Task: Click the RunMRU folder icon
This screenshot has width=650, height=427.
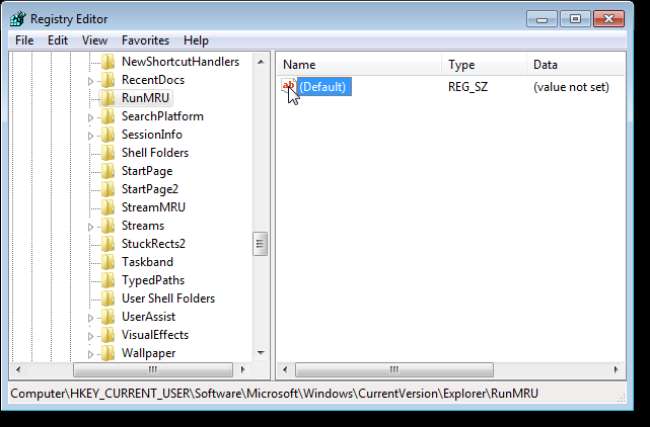Action: (108, 98)
